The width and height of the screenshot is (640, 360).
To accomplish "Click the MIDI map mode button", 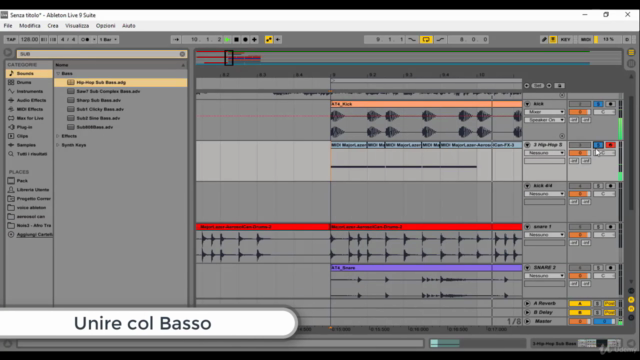I will pos(585,40).
